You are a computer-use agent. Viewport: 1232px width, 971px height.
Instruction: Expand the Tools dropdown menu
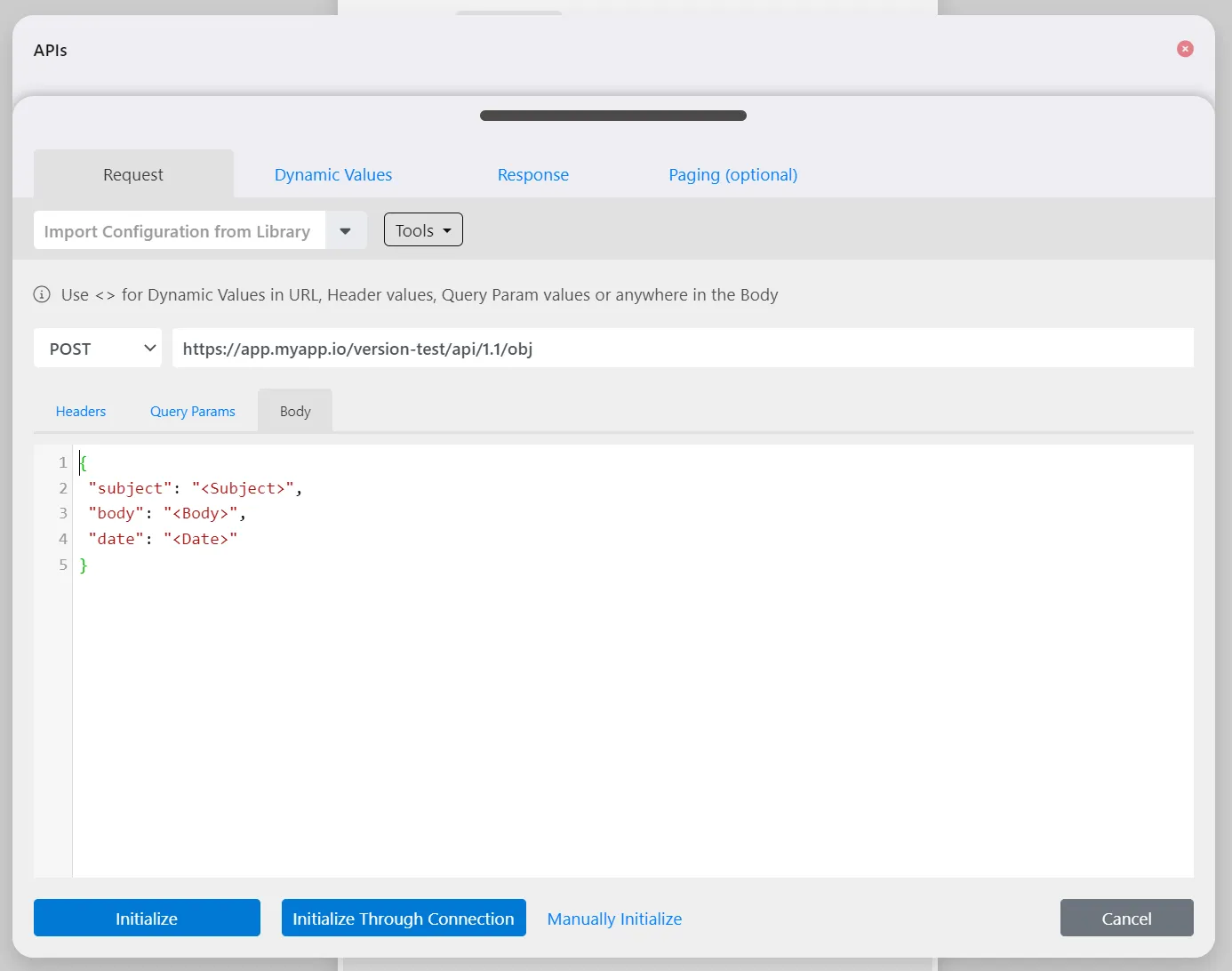(x=423, y=230)
